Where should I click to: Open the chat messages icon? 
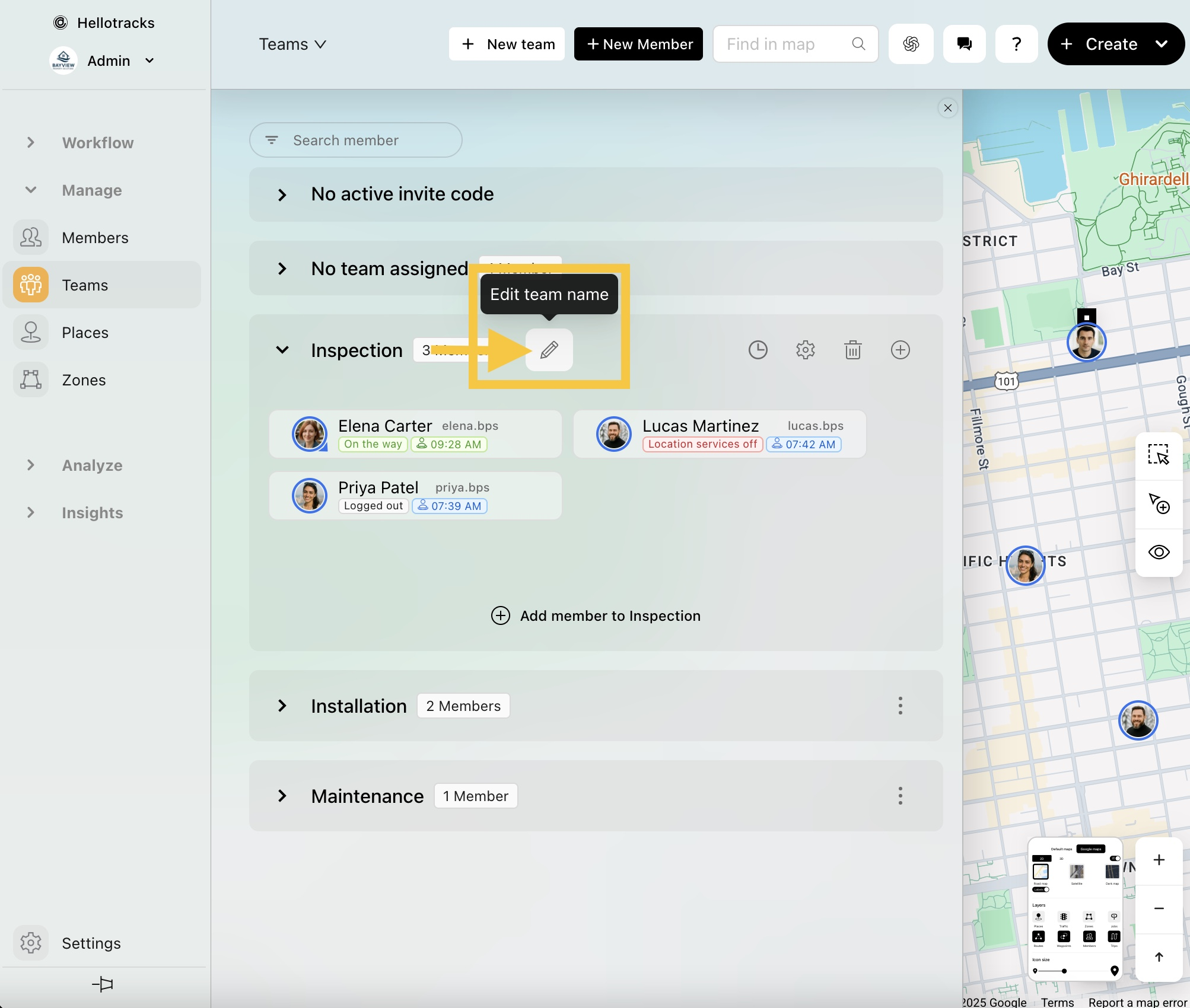coord(964,44)
